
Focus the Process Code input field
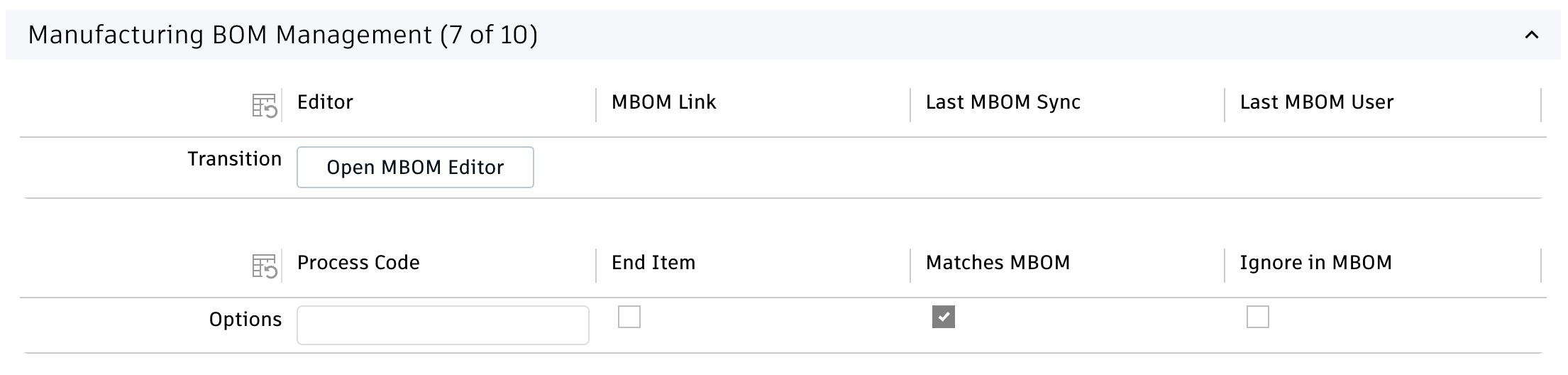[443, 325]
